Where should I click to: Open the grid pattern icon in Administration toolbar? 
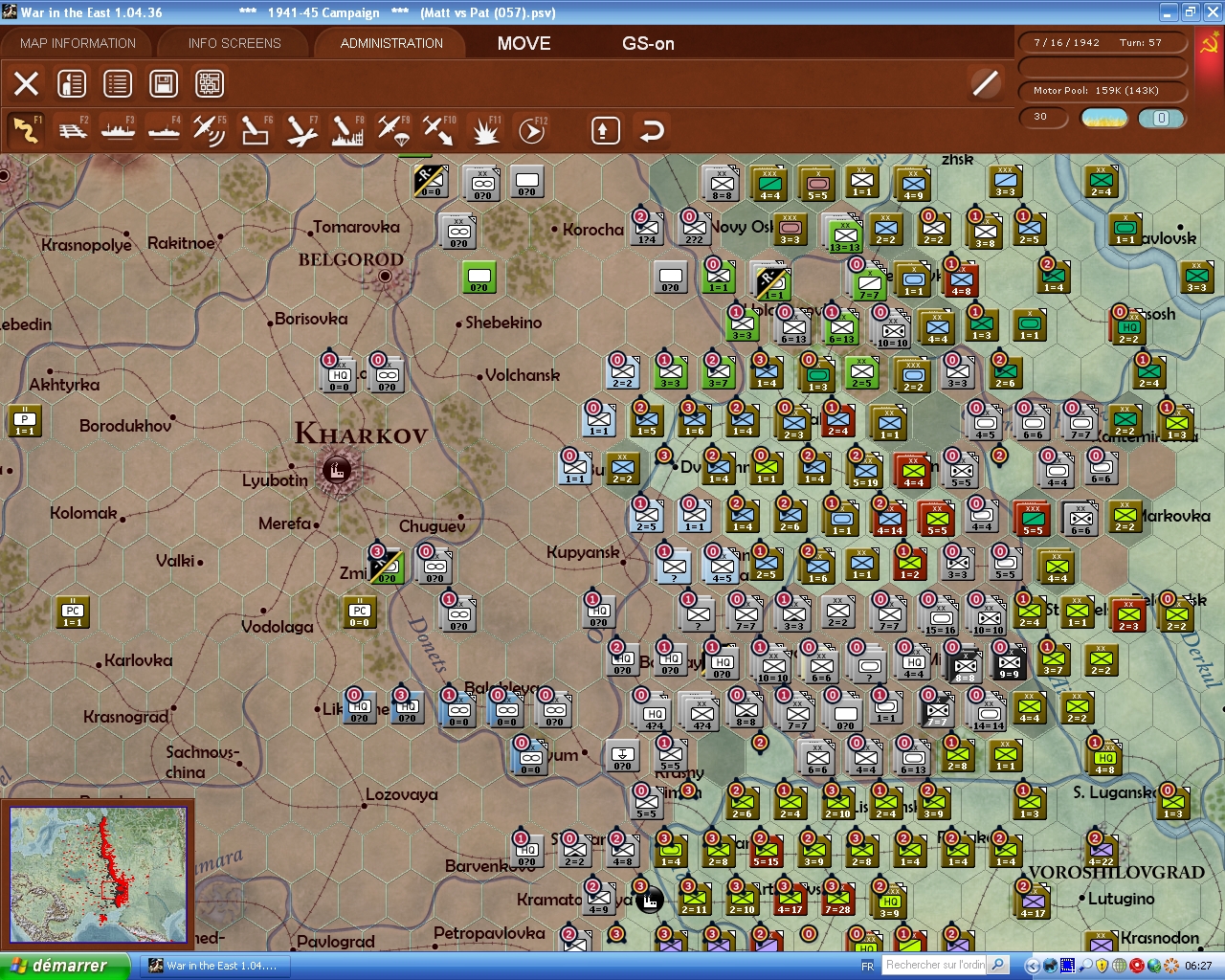(210, 83)
